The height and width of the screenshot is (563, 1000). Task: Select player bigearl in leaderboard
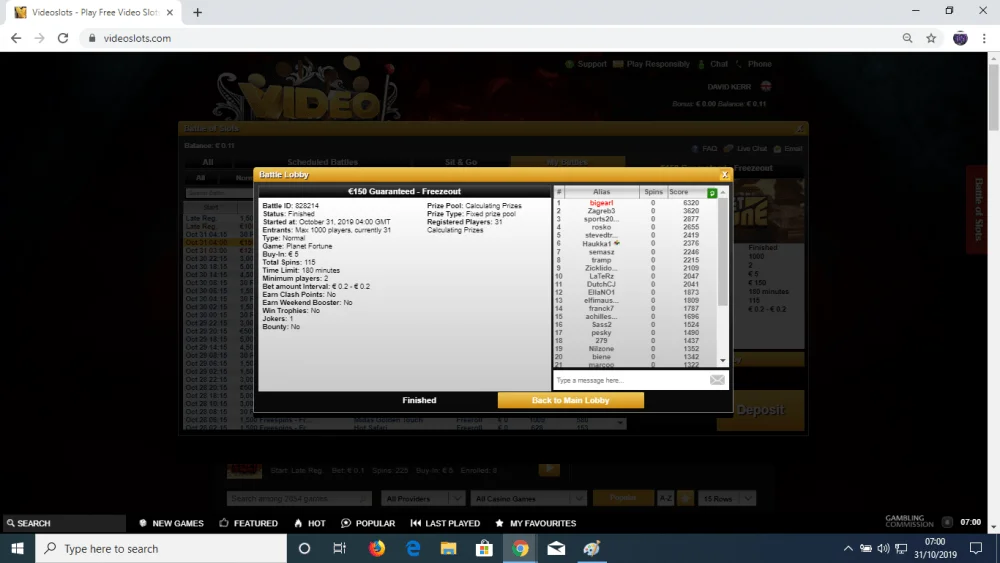(x=601, y=203)
